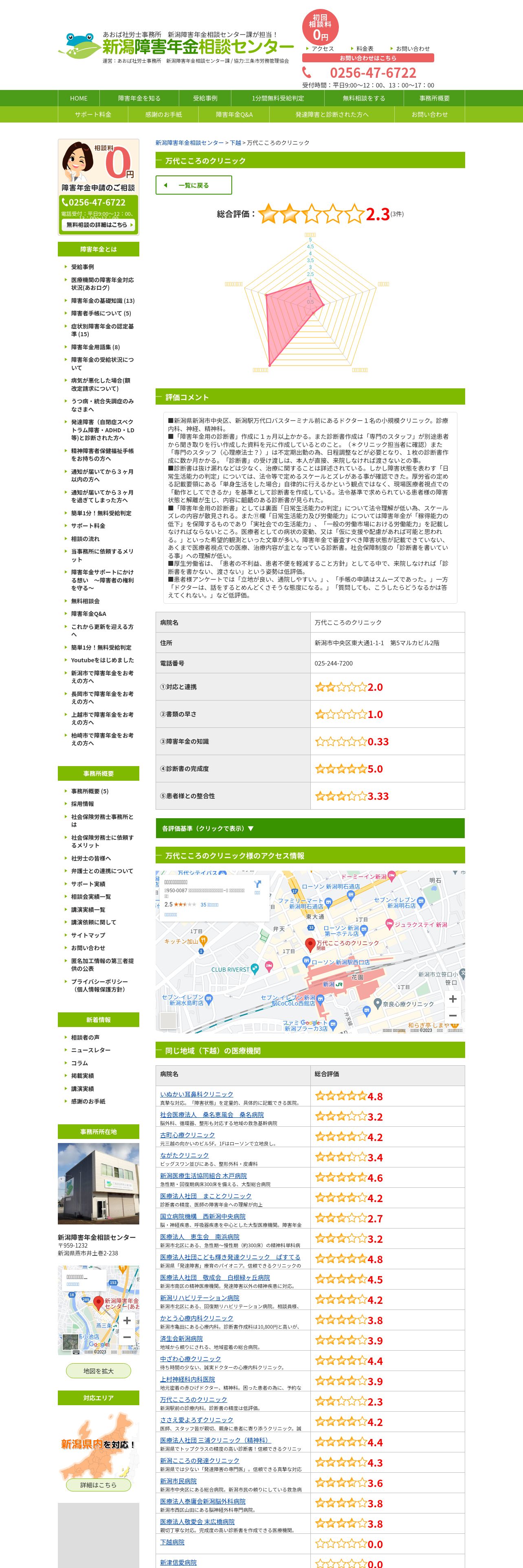Select 1分間無料受給判定 menu item
This screenshot has height=1568, width=523.
278,98
